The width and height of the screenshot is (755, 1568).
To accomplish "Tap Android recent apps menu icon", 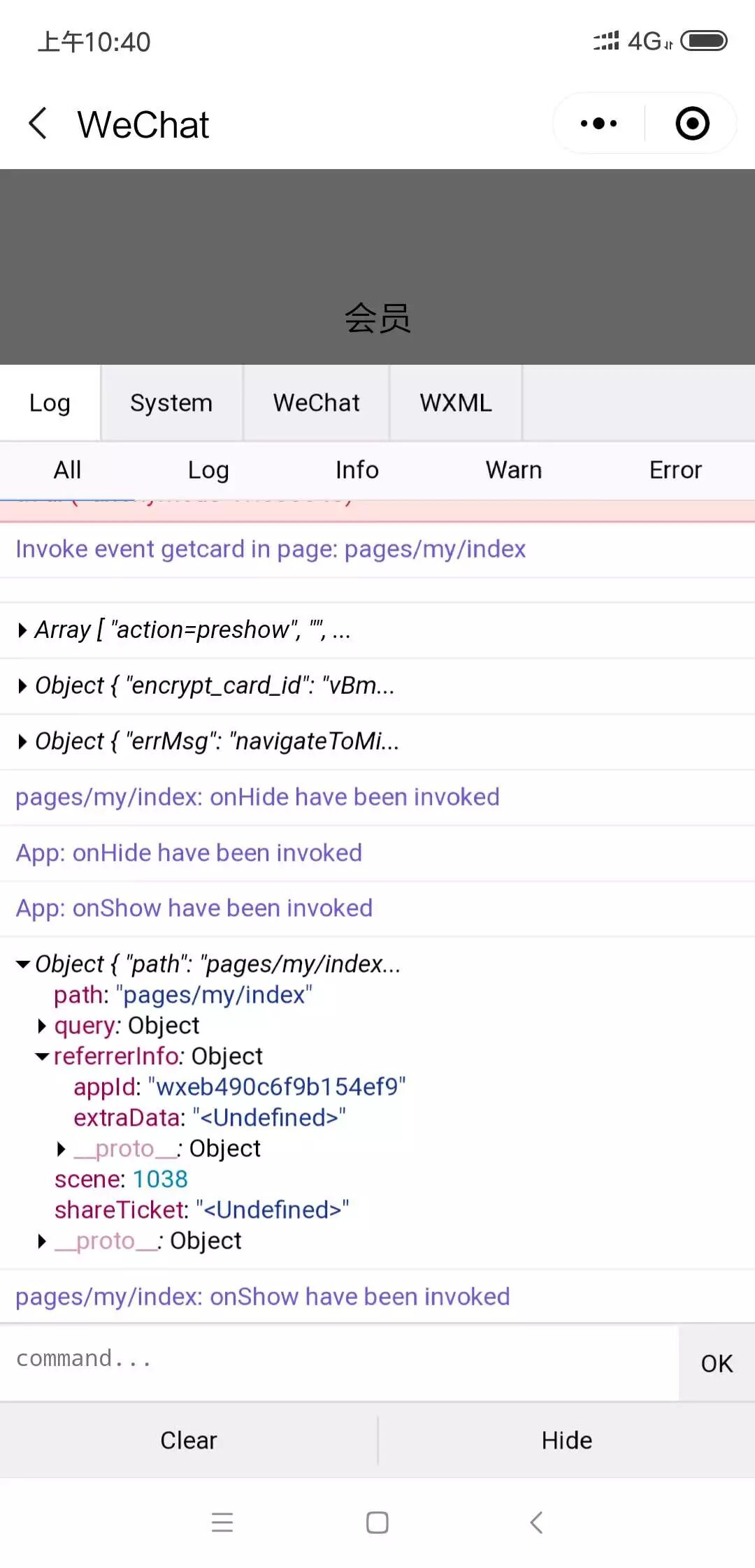I will [222, 1522].
